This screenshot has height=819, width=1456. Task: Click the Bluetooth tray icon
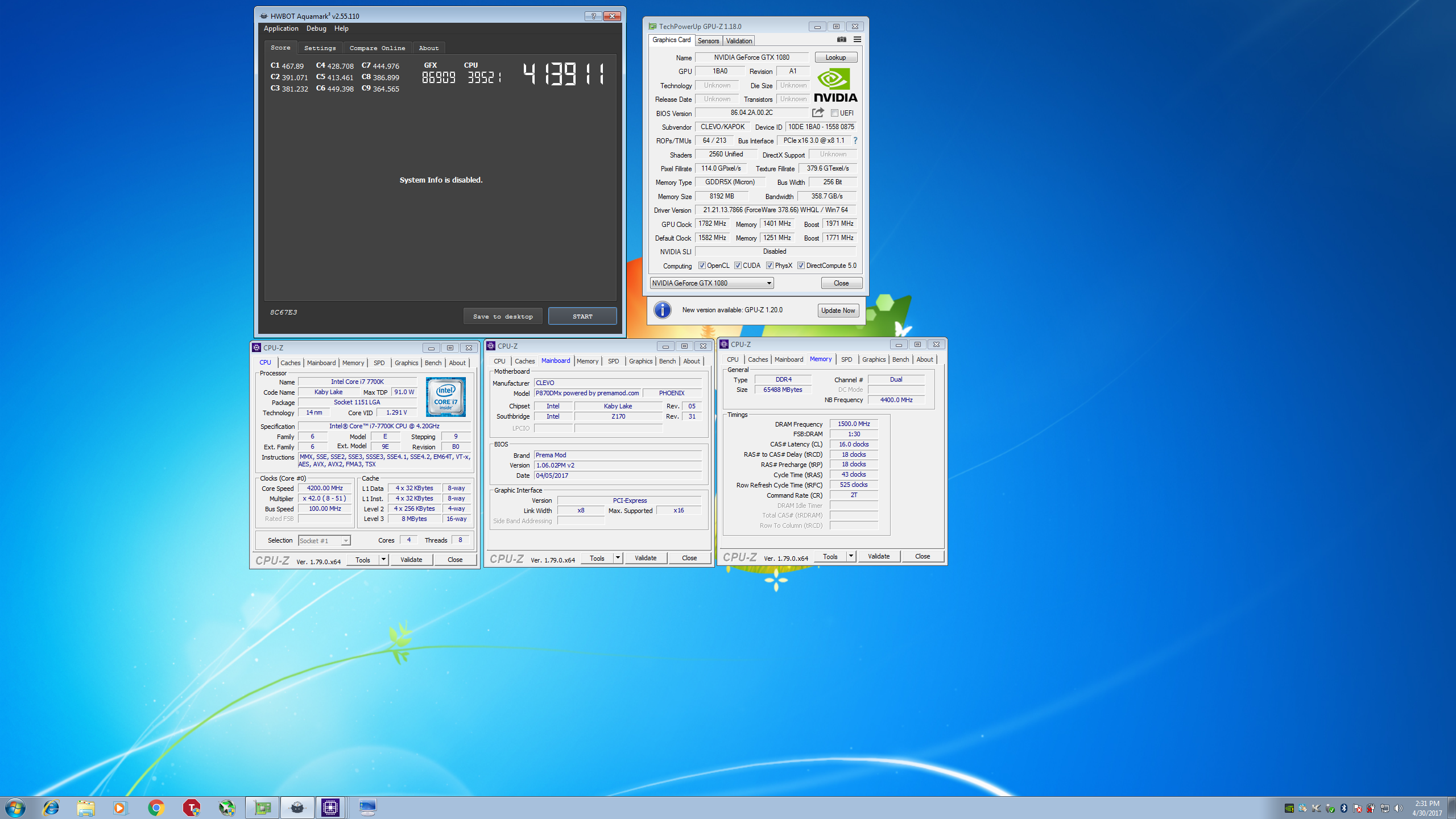click(x=1344, y=808)
